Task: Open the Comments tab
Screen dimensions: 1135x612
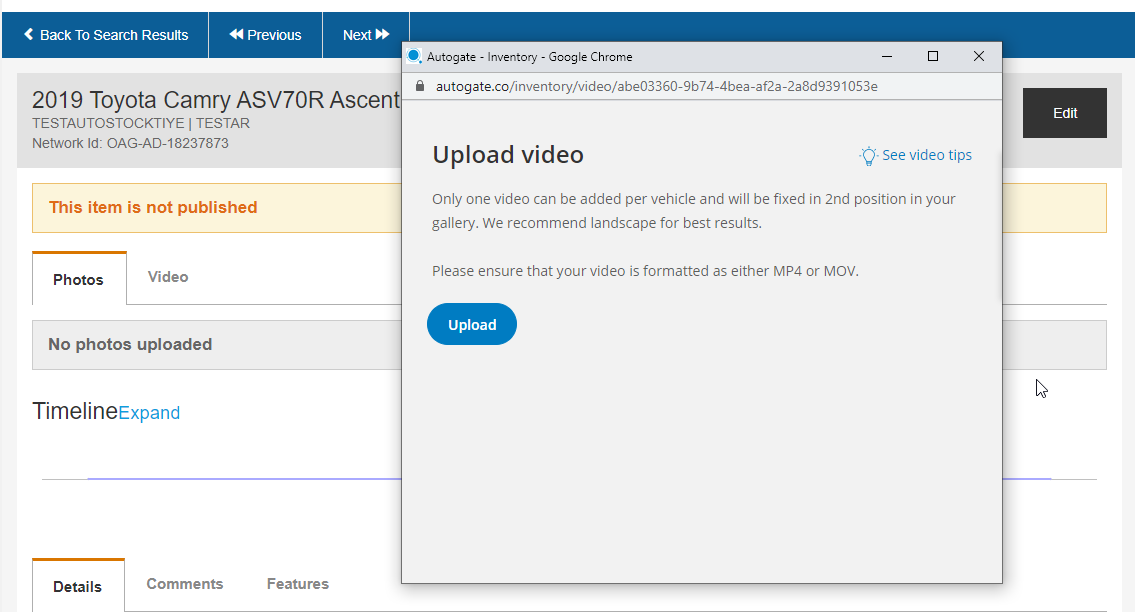Action: [185, 584]
